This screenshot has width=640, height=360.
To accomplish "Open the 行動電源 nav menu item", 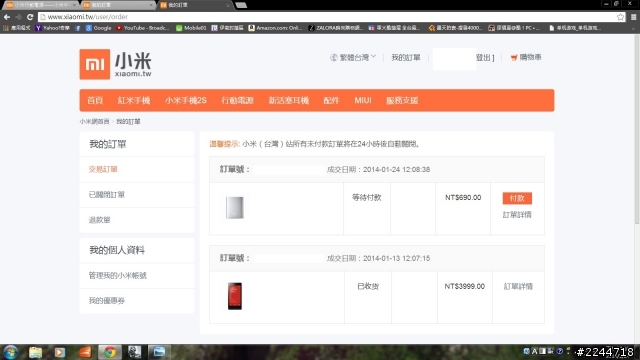I will click(238, 100).
